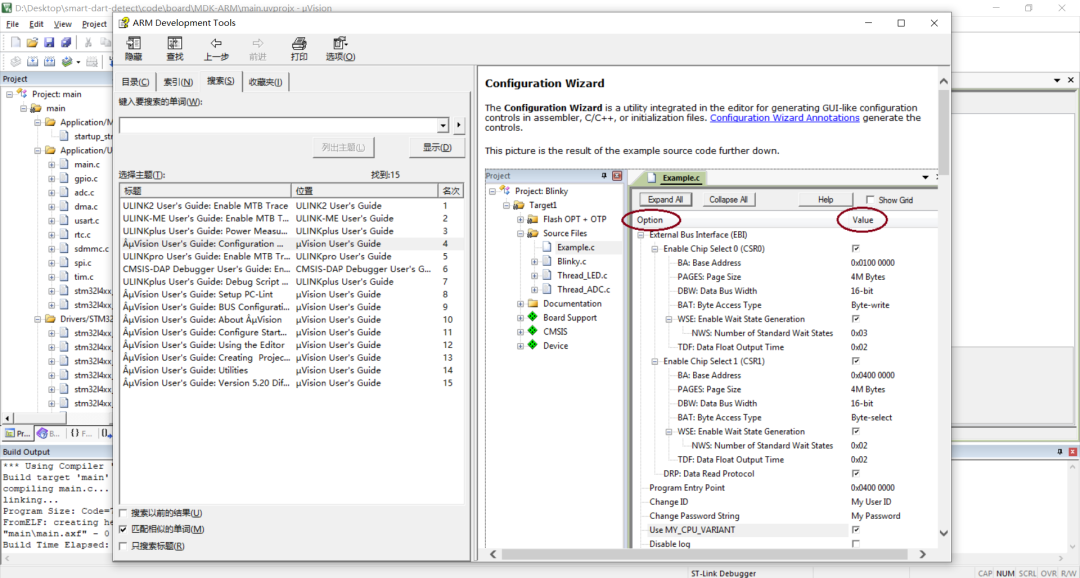Click the Save All icon in µVision toolbar

pyautogui.click(x=65, y=43)
